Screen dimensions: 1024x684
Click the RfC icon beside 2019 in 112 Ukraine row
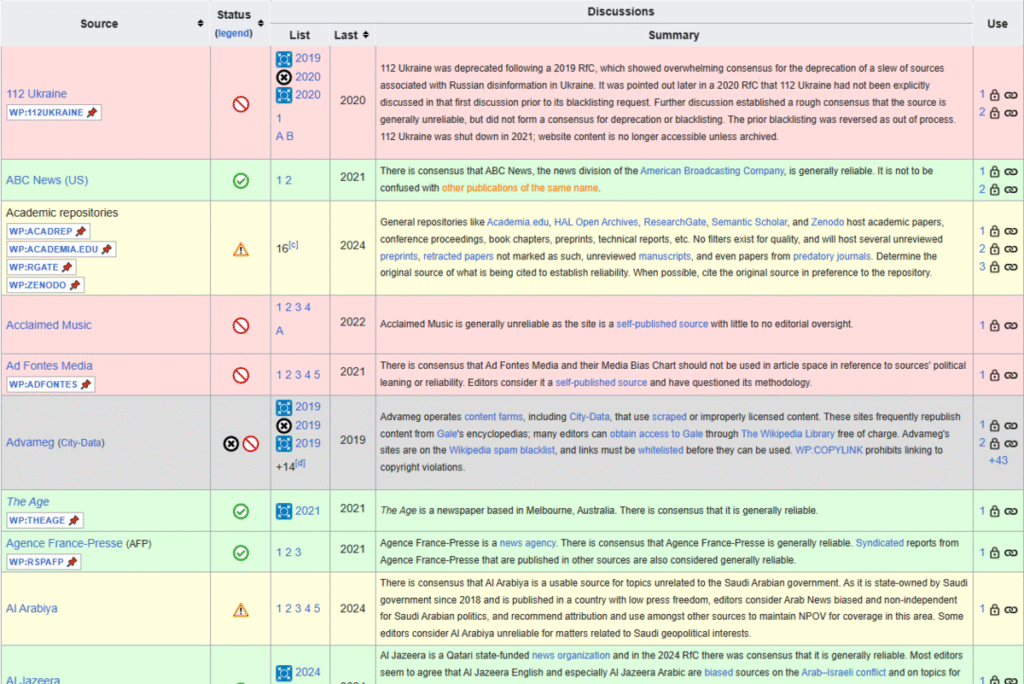pyautogui.click(x=284, y=59)
